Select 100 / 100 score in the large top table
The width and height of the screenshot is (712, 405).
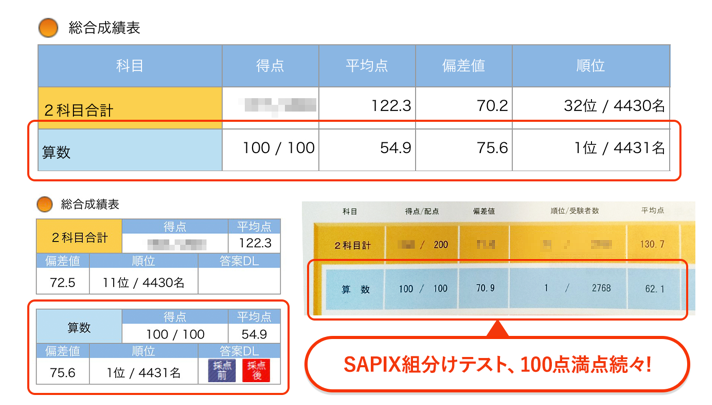point(279,148)
